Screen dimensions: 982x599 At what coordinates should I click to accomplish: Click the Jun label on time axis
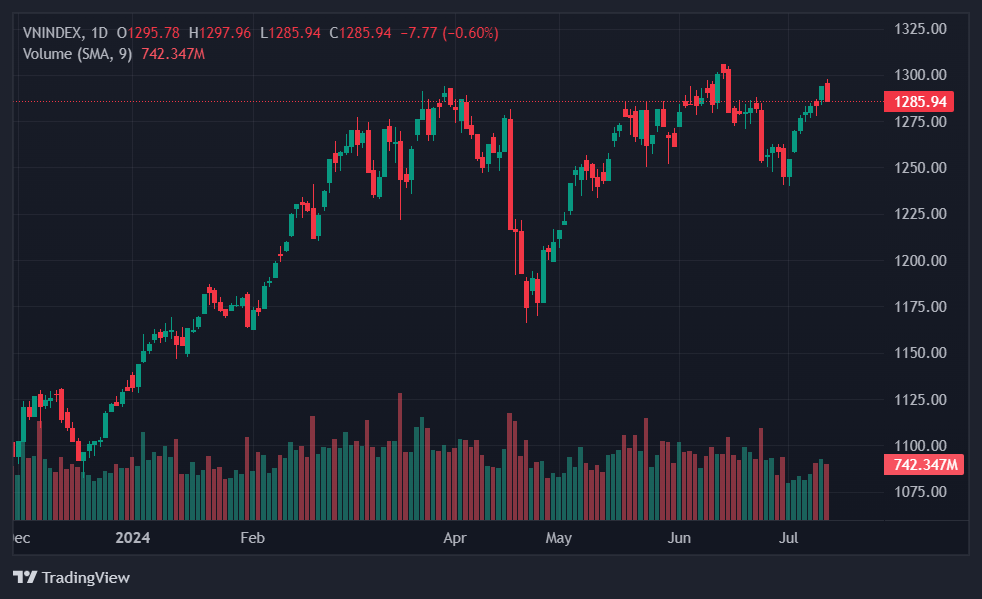pos(679,538)
